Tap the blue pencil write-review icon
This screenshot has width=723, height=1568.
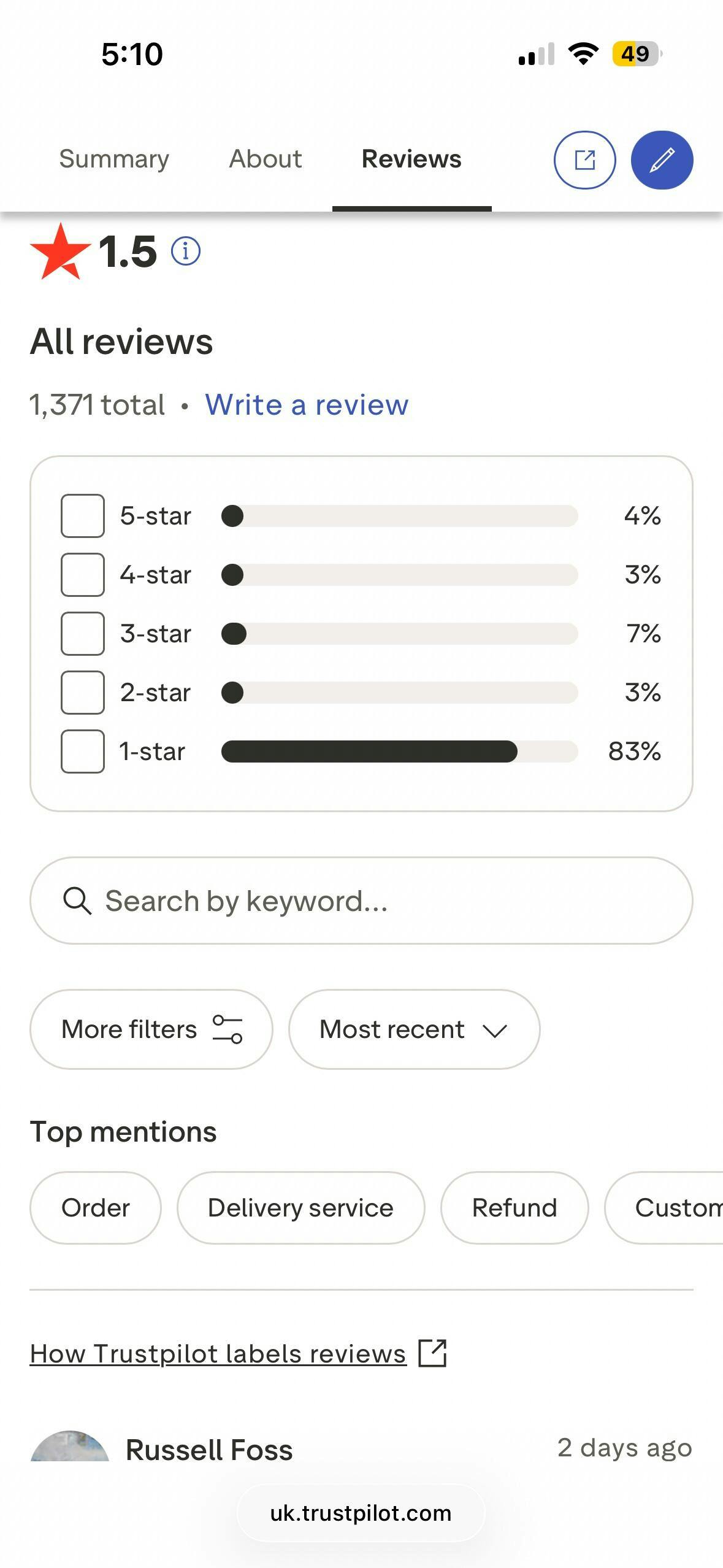point(662,160)
